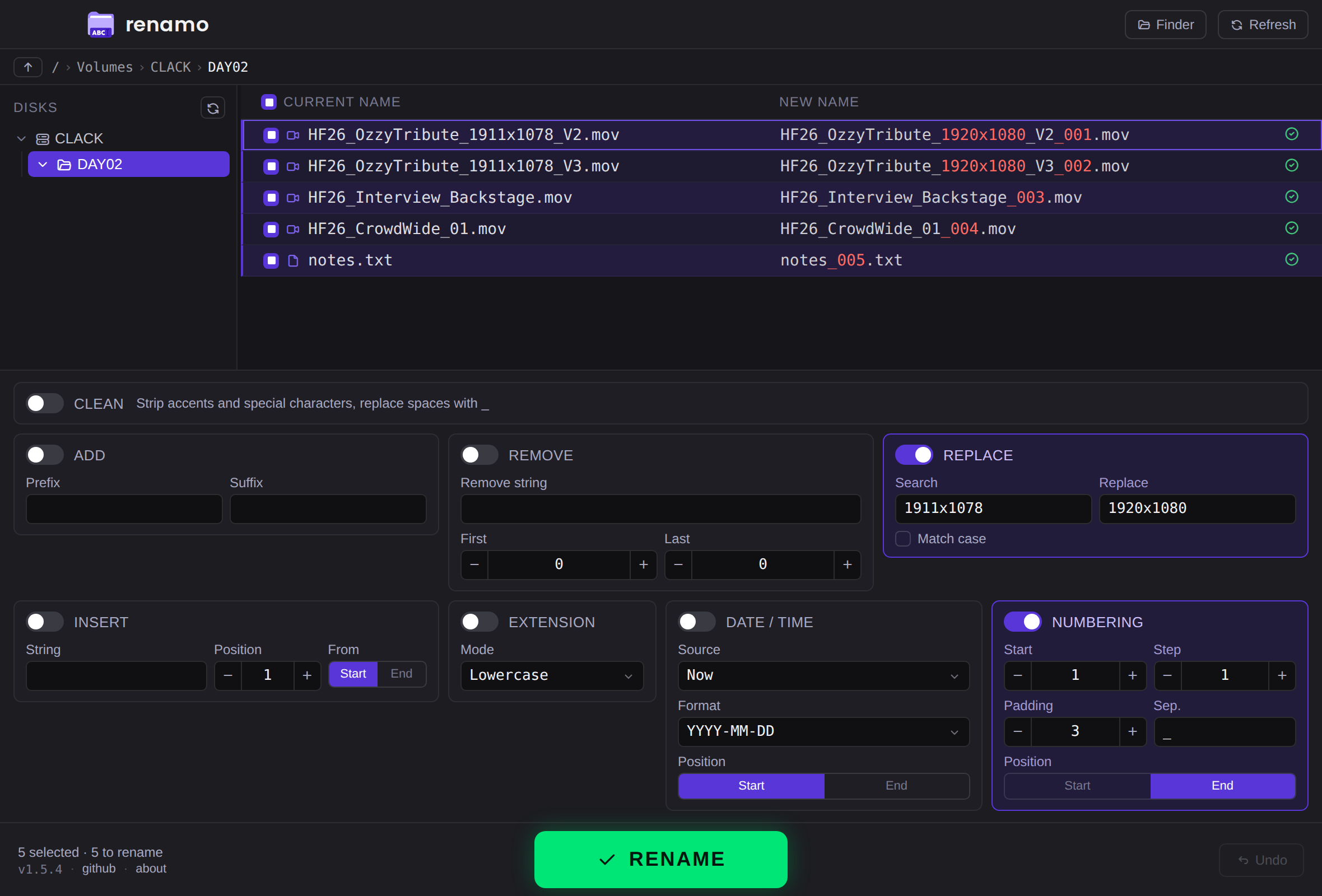Select Insert From End option

[x=401, y=674]
